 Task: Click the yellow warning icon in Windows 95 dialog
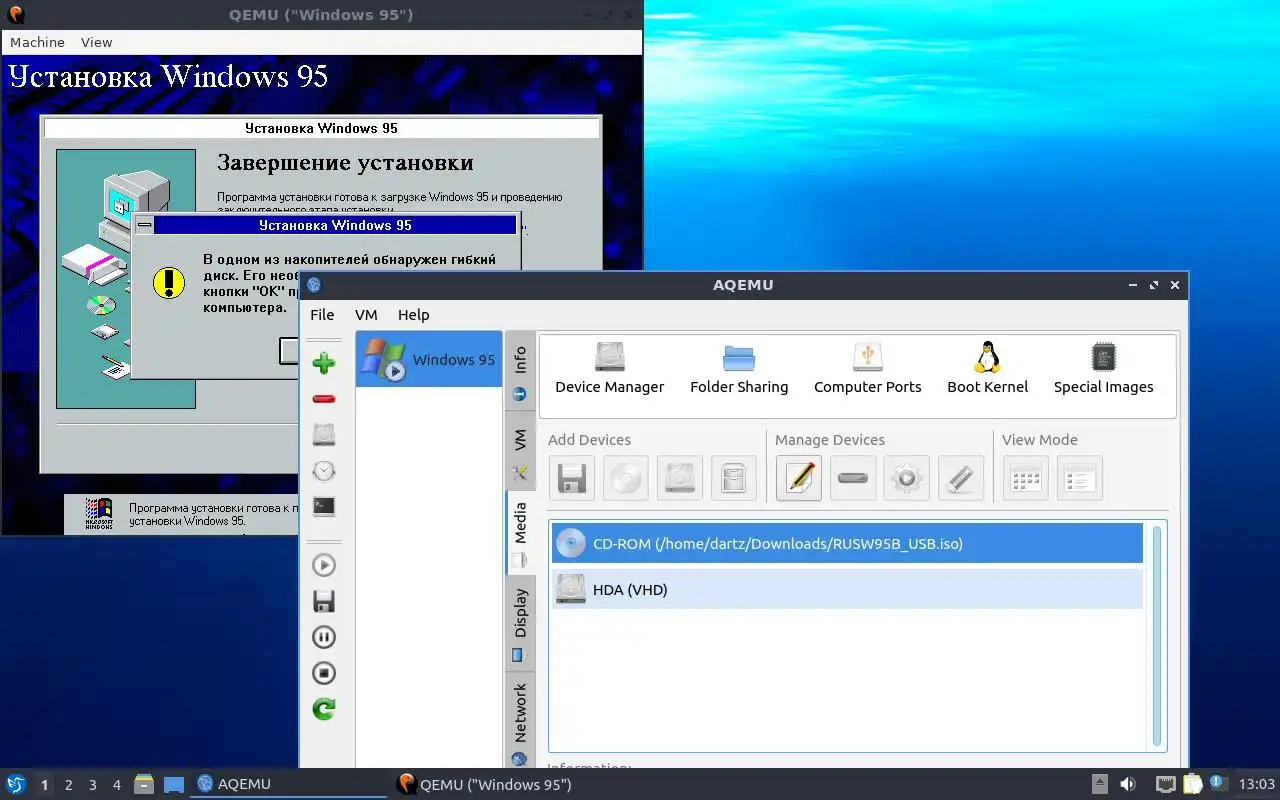tap(169, 283)
